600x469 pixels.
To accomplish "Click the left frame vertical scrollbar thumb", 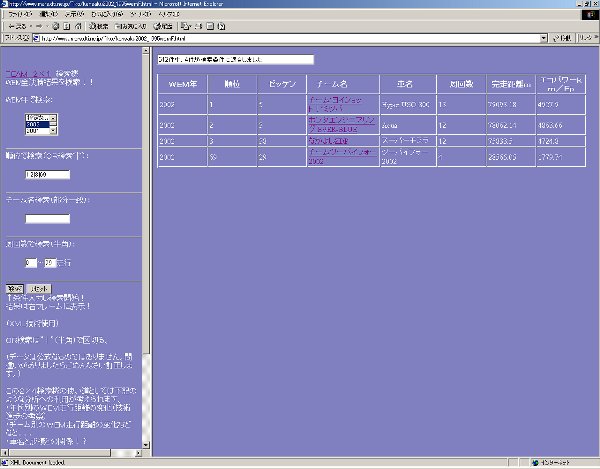I will click(146, 204).
